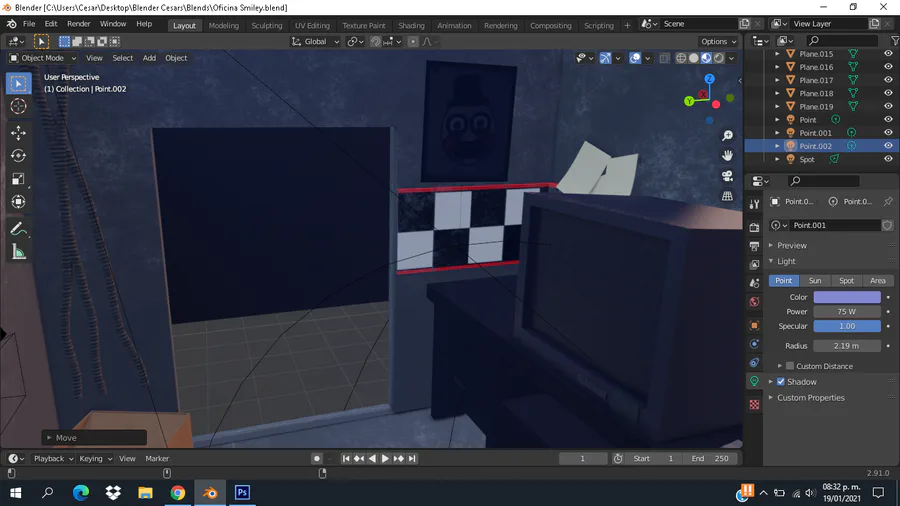Play the animation
Viewport: 900px width, 506px height.
[x=385, y=458]
